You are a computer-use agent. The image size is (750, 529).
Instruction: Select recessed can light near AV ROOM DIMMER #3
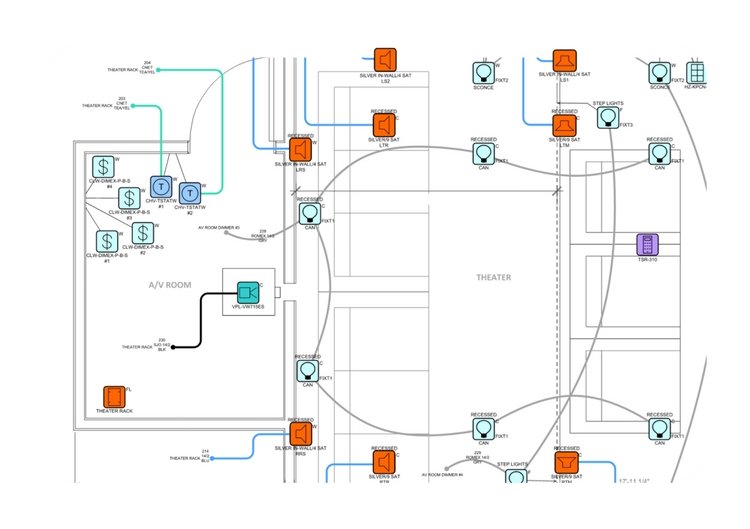pos(310,214)
